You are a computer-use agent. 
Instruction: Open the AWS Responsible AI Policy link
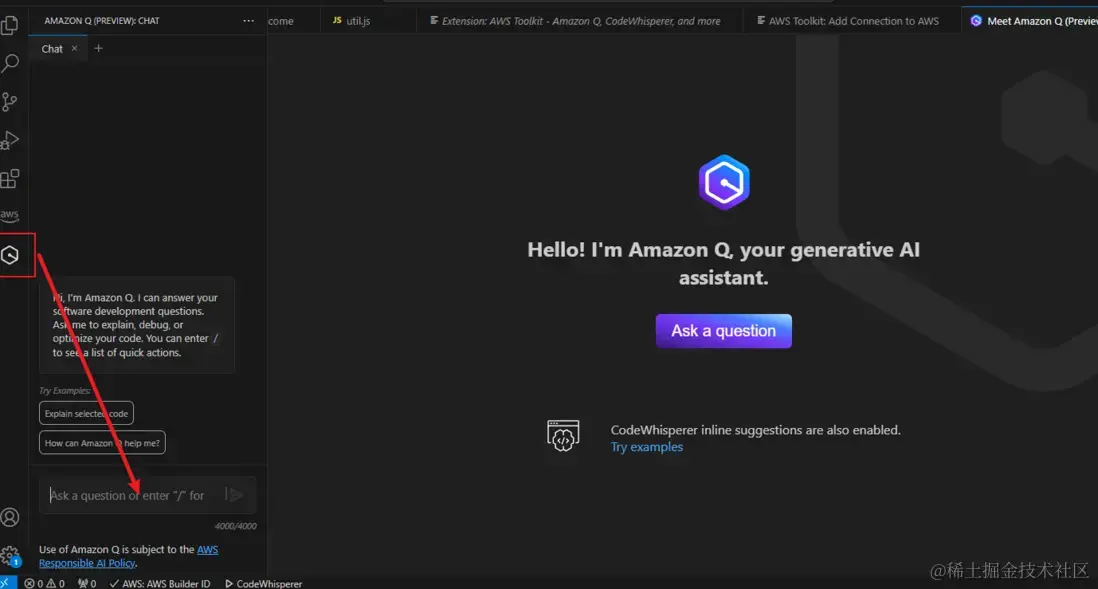128,556
